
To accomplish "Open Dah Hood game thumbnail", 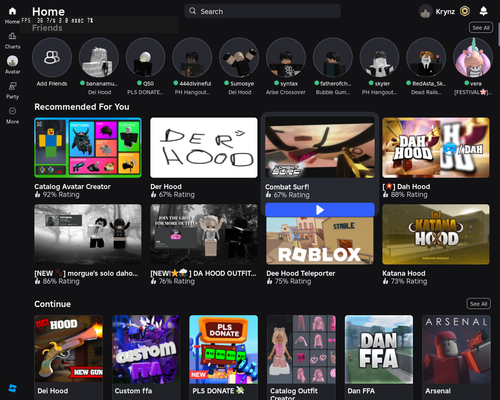I will 436,147.
